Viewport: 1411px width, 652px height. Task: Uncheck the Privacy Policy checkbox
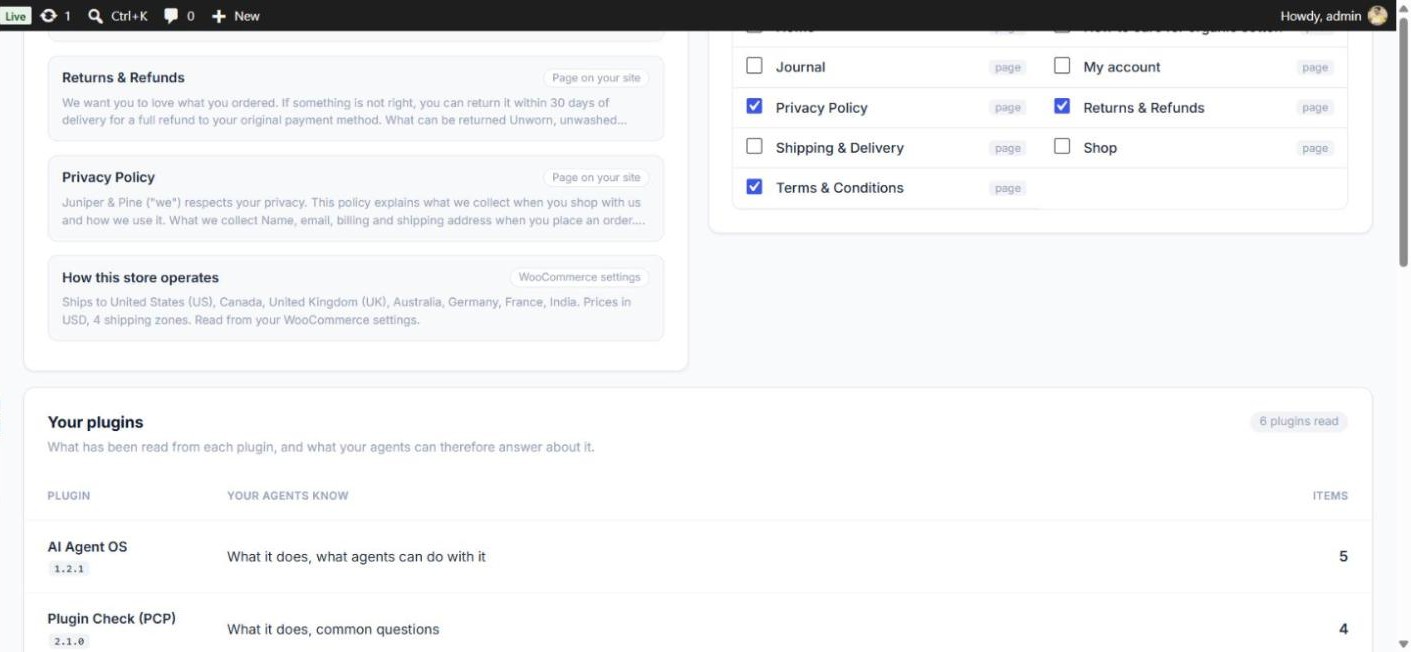click(755, 106)
